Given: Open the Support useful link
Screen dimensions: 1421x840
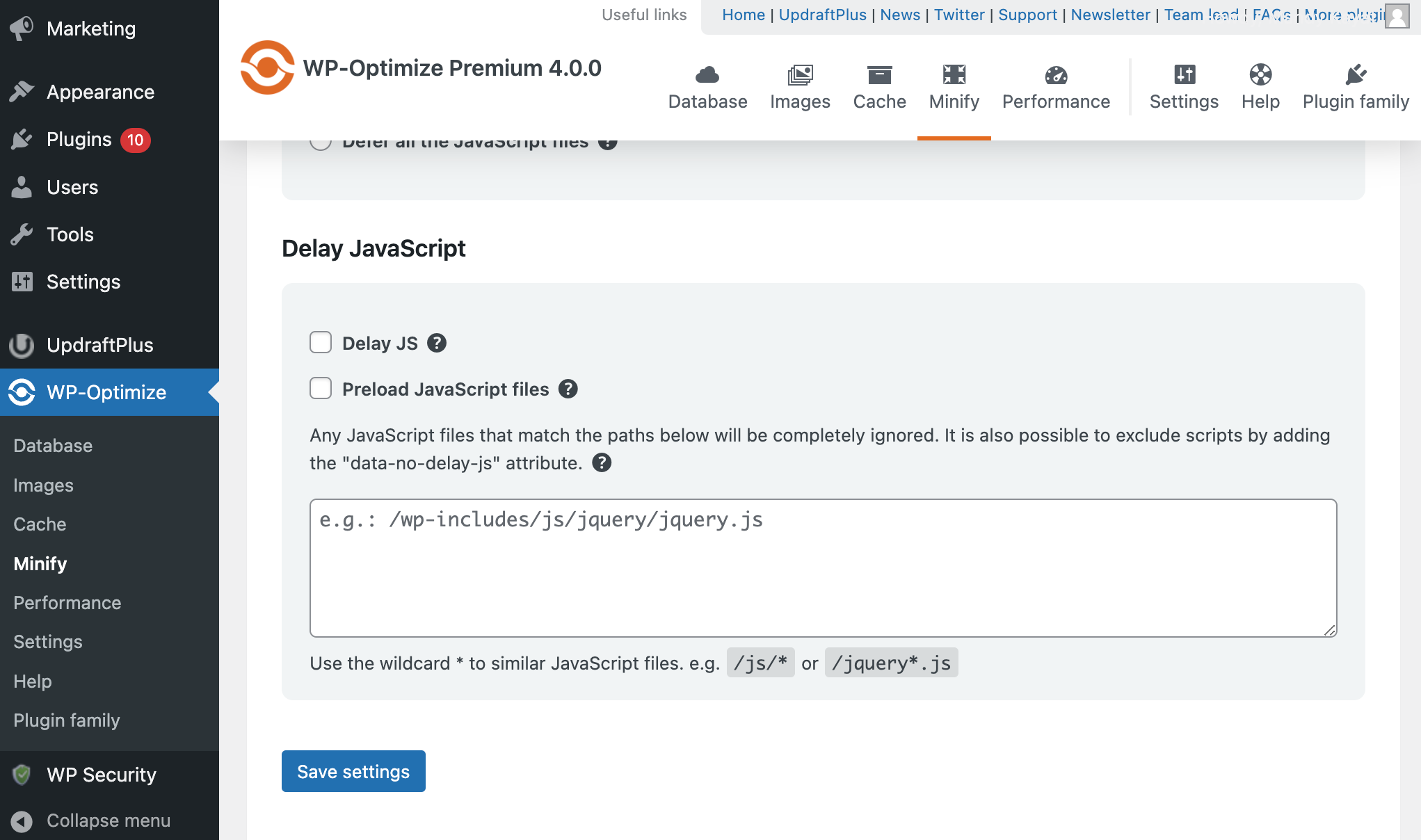Looking at the screenshot, I should coord(1027,15).
